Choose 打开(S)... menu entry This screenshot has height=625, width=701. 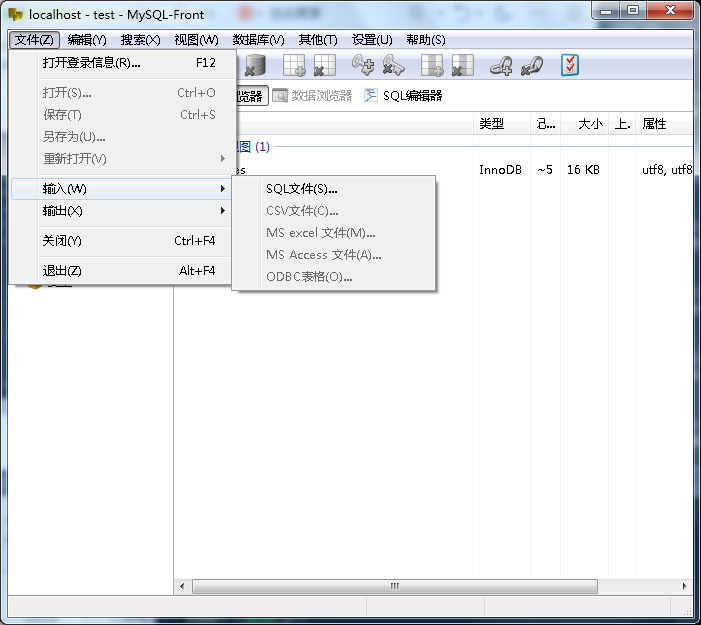pyautogui.click(x=122, y=93)
